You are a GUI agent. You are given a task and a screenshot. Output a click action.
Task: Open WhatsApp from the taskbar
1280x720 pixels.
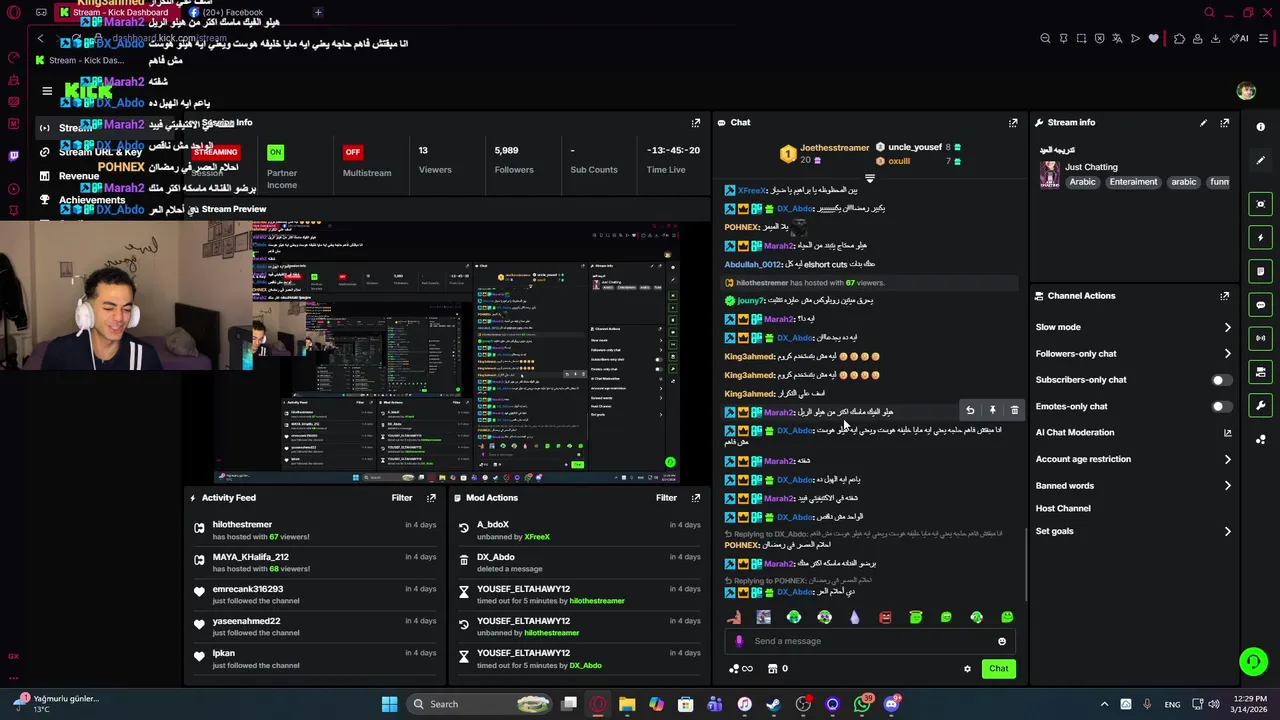coord(863,704)
